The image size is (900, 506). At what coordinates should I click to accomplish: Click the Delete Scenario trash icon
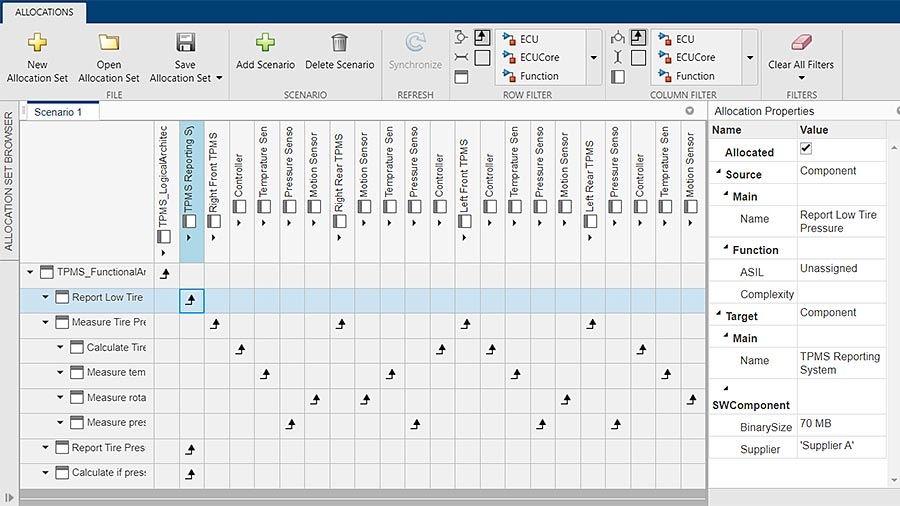click(340, 43)
